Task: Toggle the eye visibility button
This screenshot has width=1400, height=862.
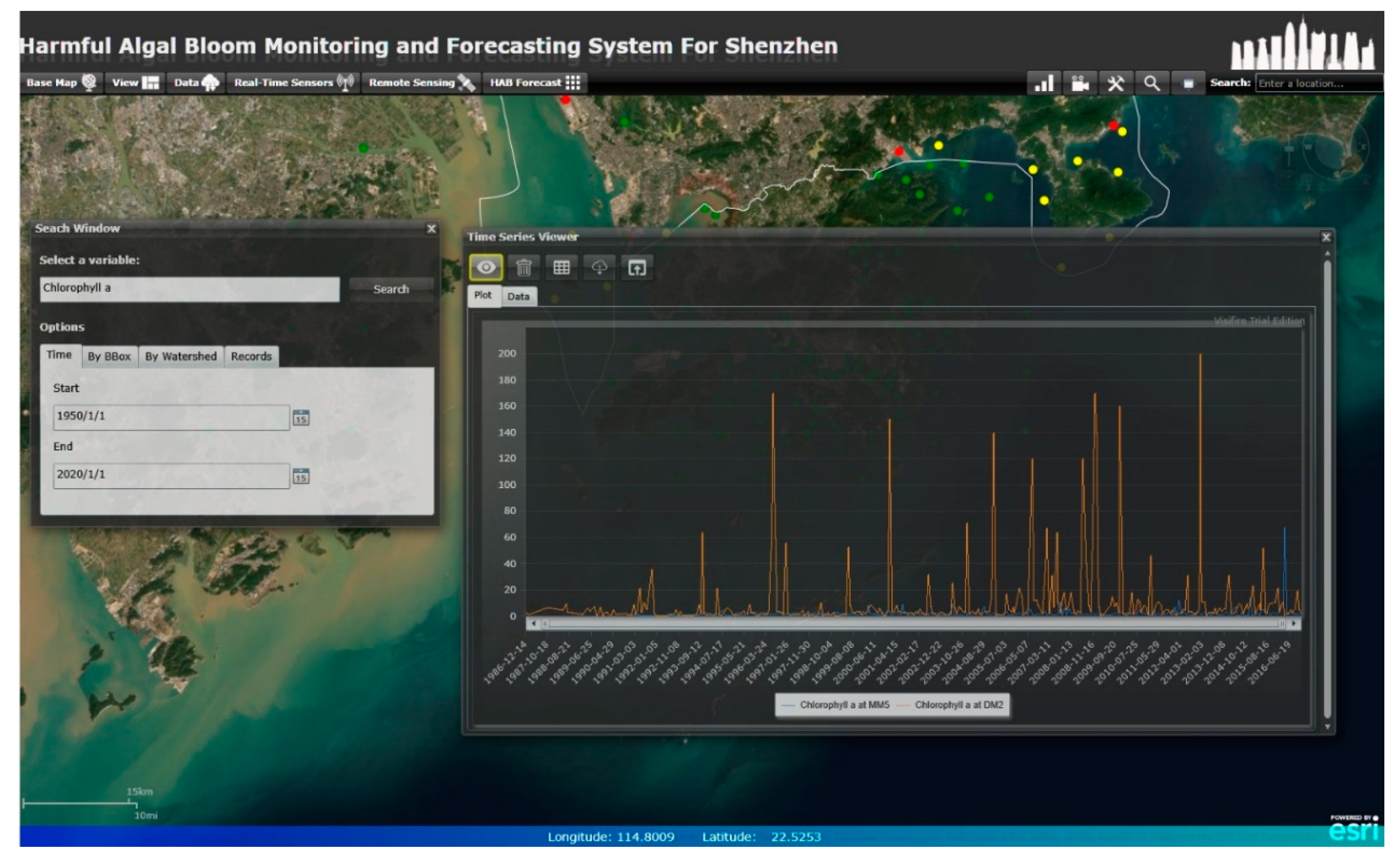Action: click(486, 267)
